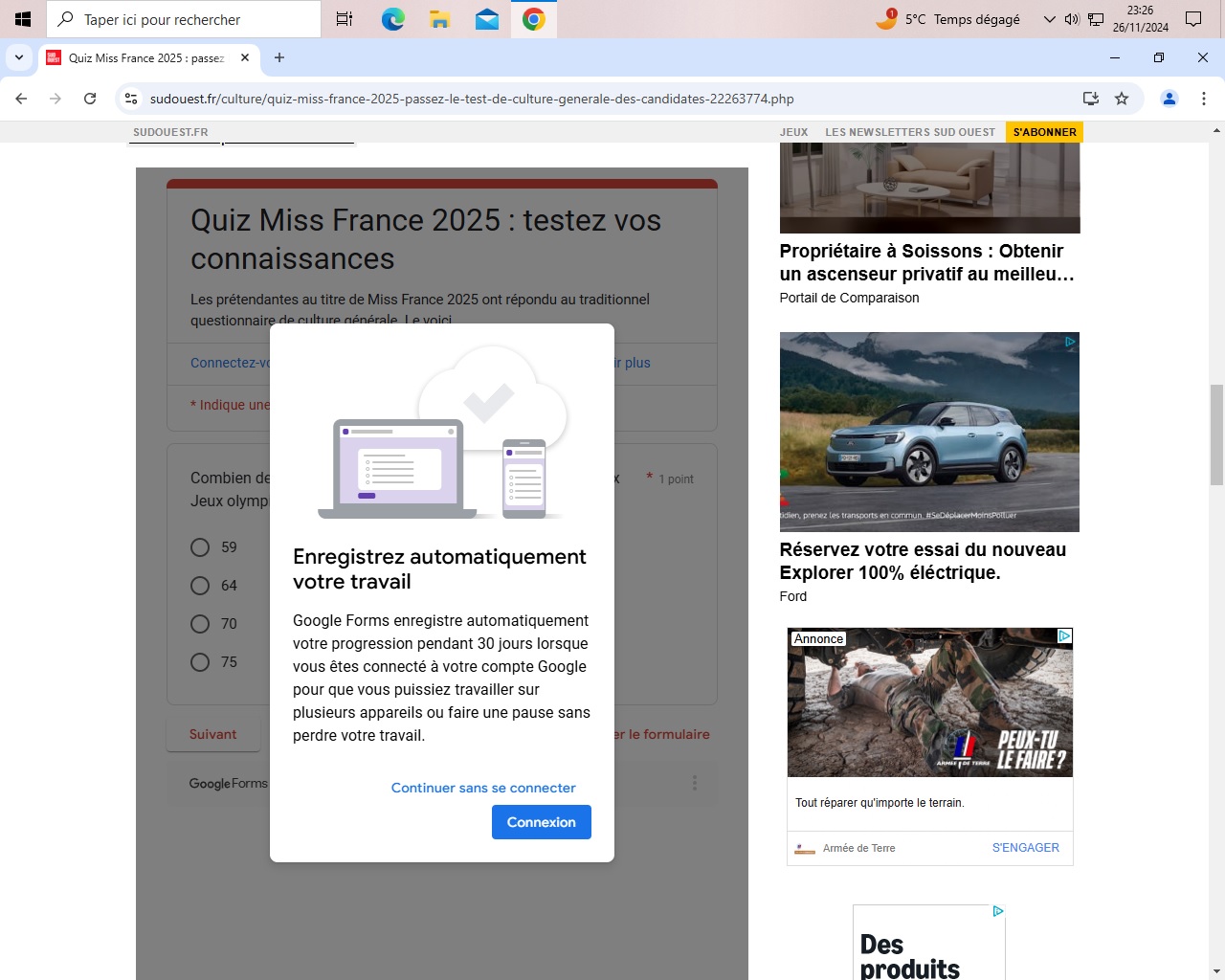Open a new browser tab
Screen dimensions: 1225x980
(279, 57)
